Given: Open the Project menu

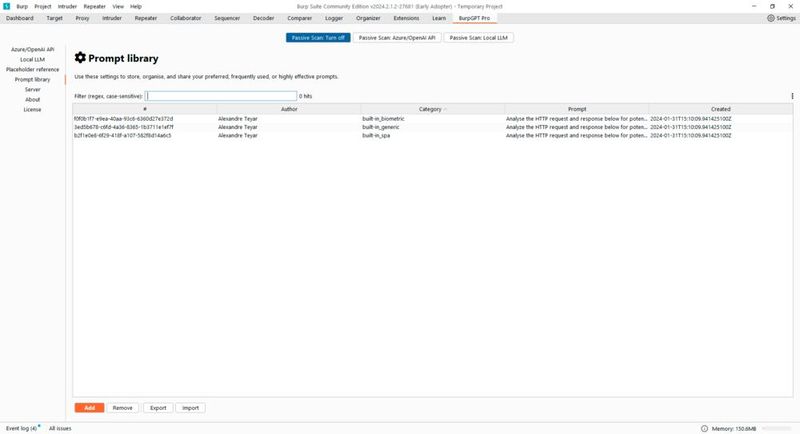Looking at the screenshot, I should pos(43,7).
